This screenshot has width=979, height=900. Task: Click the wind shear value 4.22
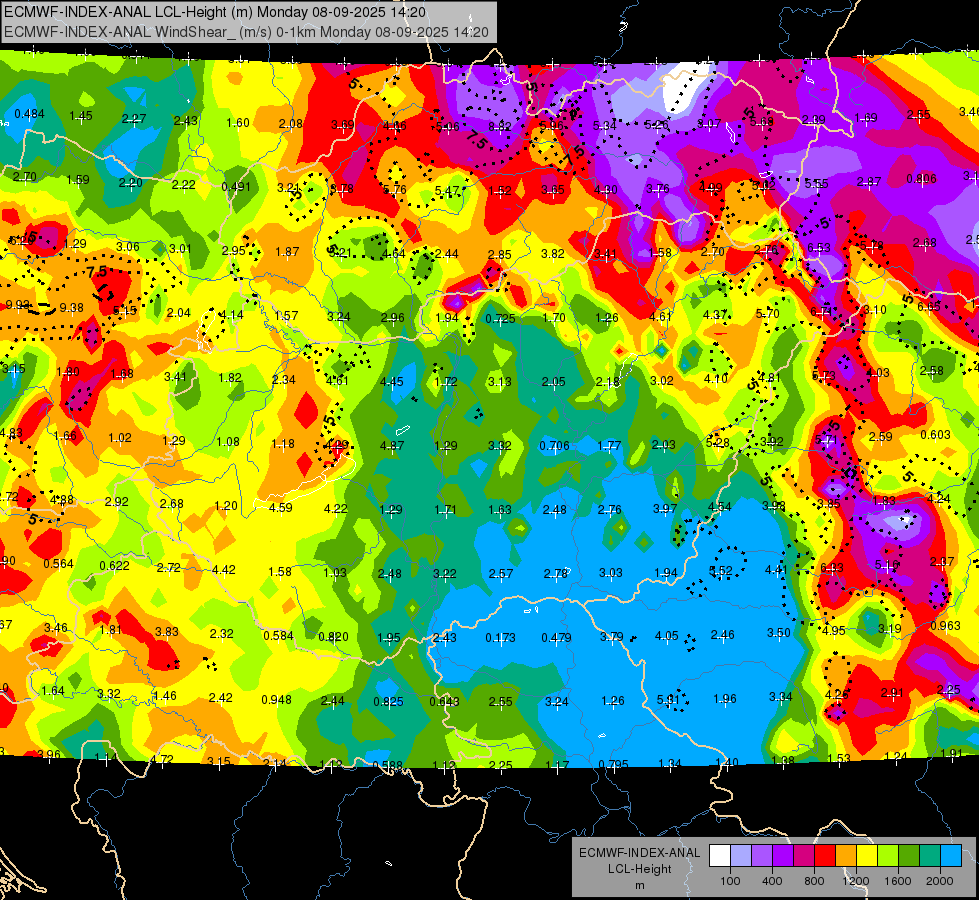pyautogui.click(x=335, y=509)
